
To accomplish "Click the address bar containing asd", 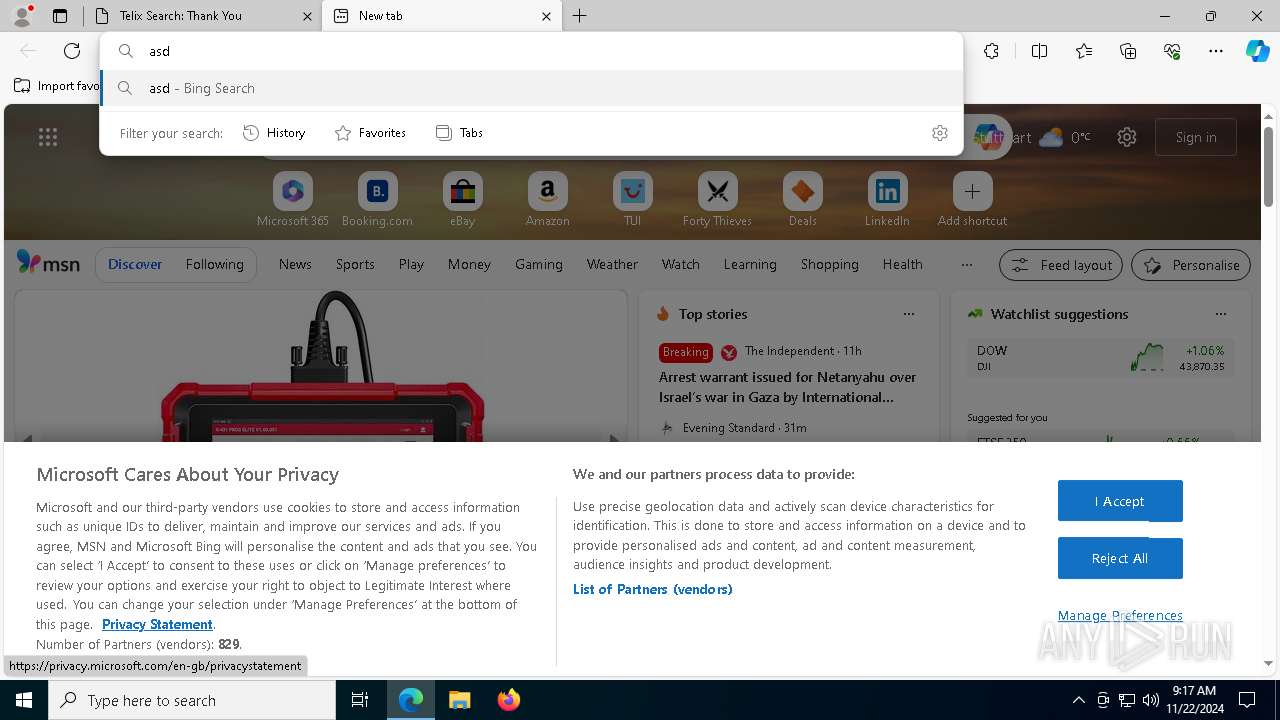I will (x=532, y=51).
